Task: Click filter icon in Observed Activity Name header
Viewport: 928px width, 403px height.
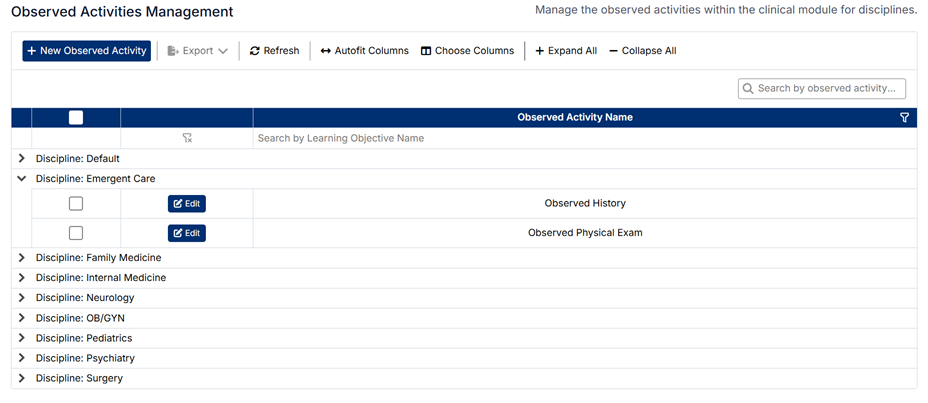Action: (904, 118)
